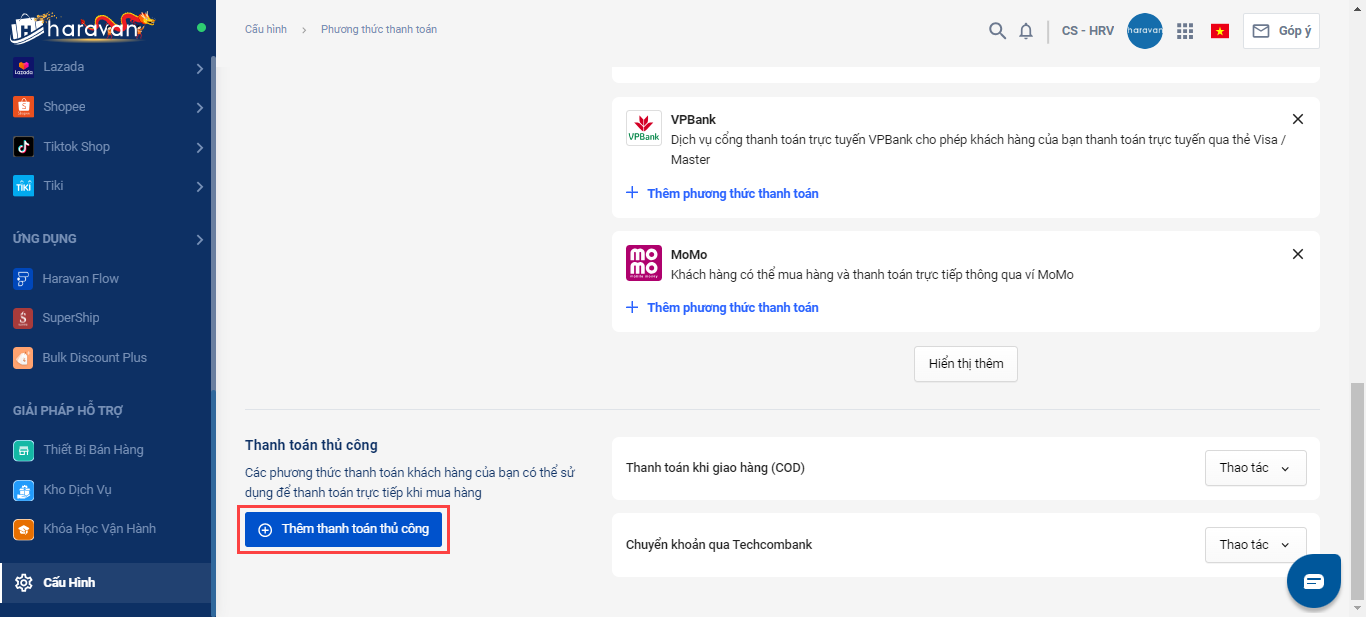Add payment method under VPBank
This screenshot has width=1366, height=617.
[723, 193]
